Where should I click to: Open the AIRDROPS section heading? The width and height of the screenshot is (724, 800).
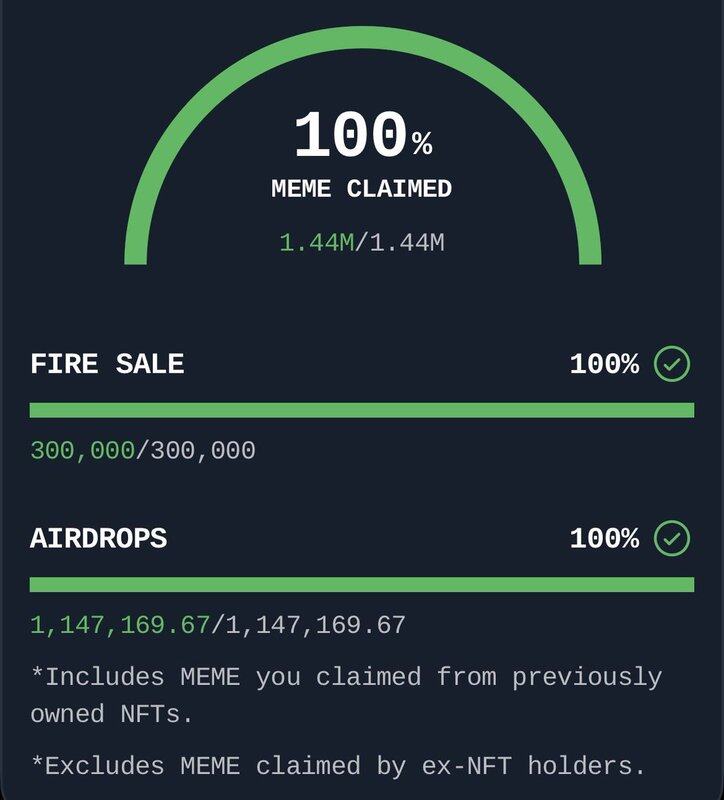pyautogui.click(x=98, y=538)
